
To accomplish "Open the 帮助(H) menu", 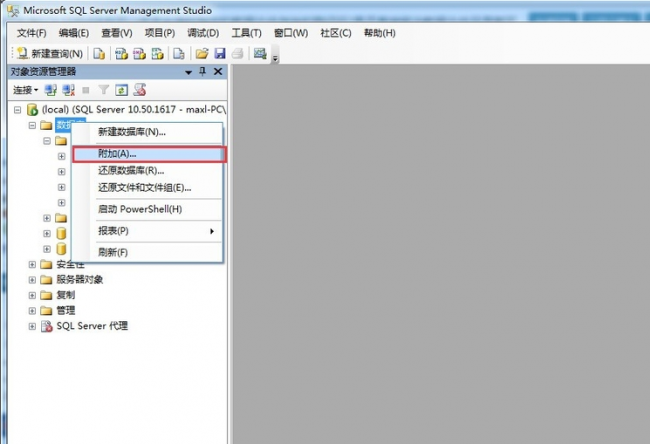I will [379, 33].
